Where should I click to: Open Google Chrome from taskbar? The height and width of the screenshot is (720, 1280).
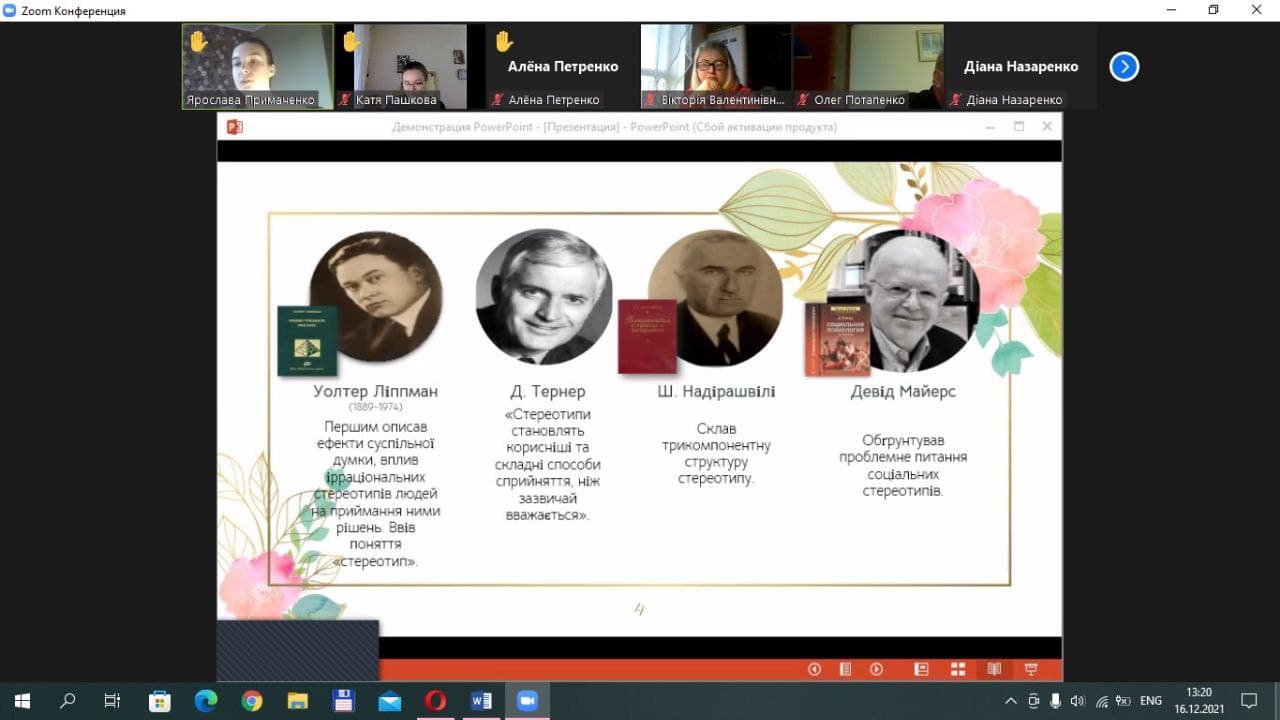click(251, 701)
